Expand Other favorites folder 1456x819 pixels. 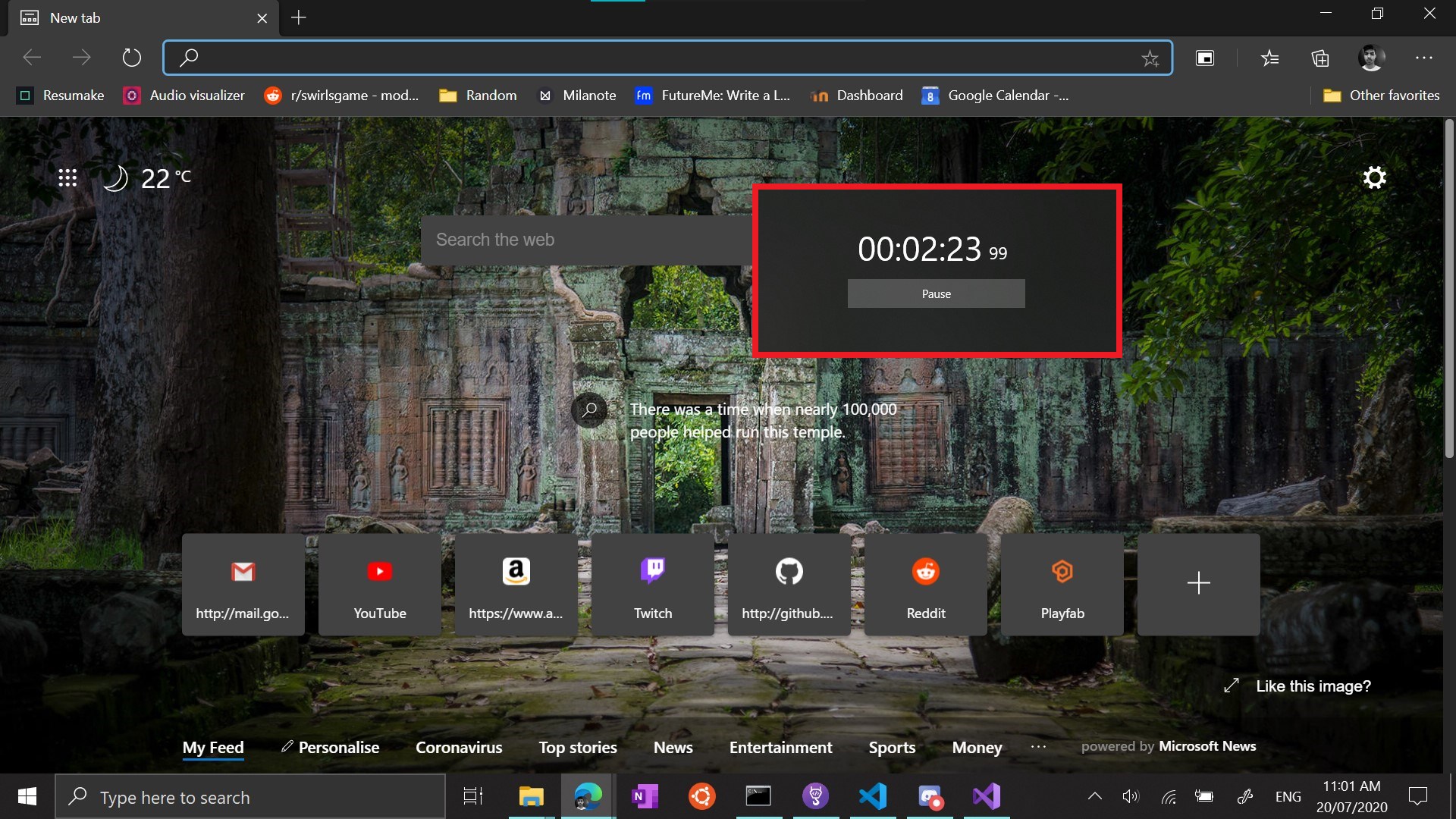pos(1381,96)
